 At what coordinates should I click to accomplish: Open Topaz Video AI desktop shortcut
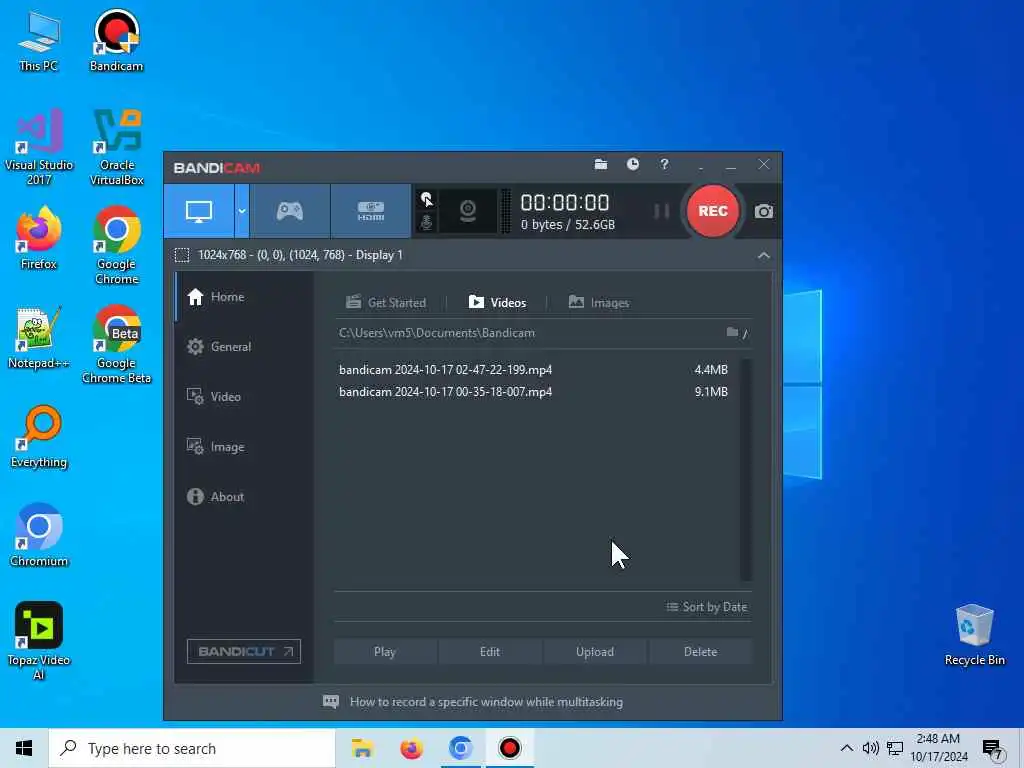tap(39, 641)
